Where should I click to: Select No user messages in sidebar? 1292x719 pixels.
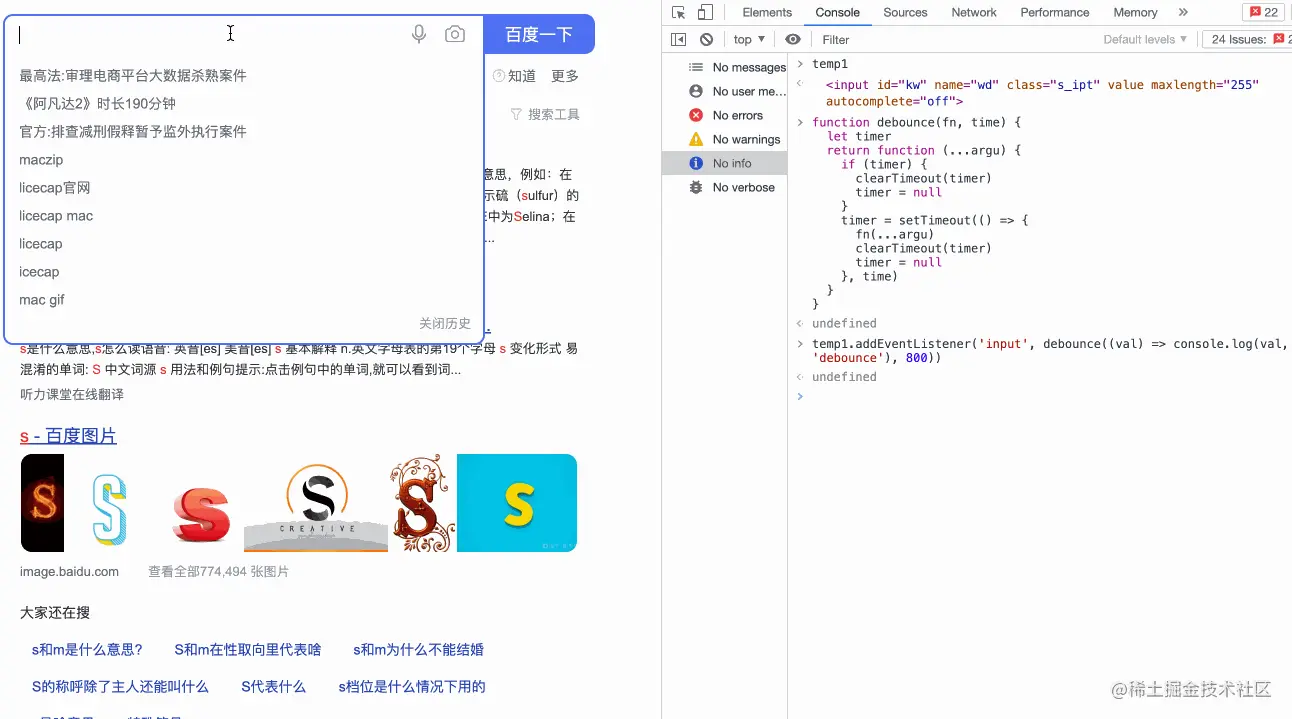[725, 91]
